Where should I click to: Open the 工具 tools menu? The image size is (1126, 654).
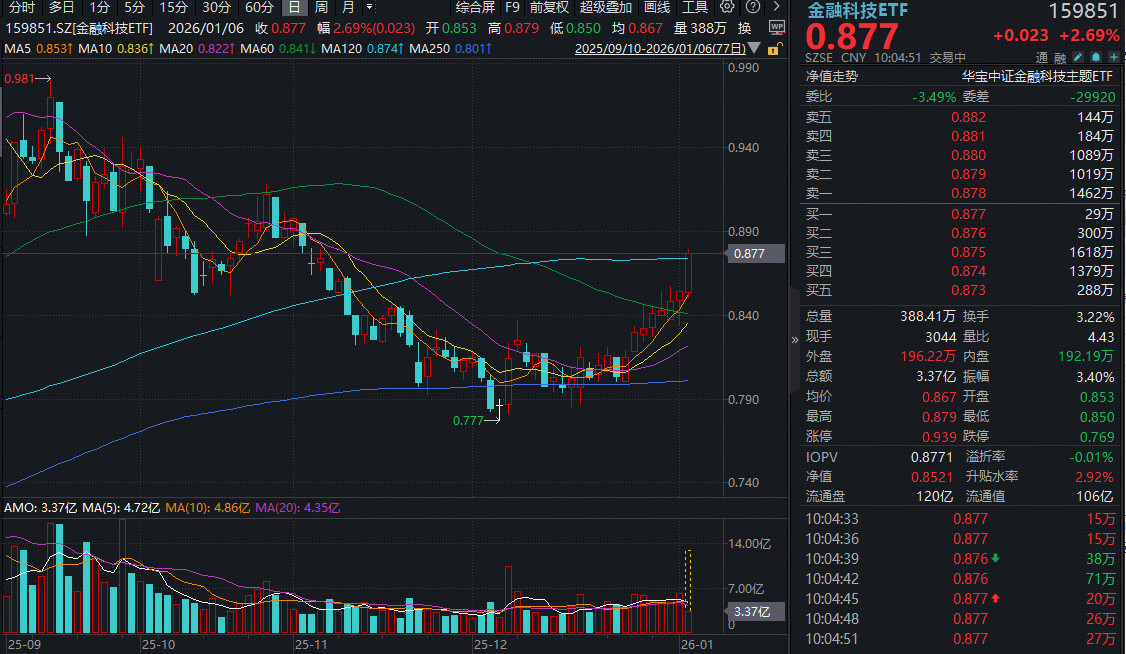(x=695, y=7)
